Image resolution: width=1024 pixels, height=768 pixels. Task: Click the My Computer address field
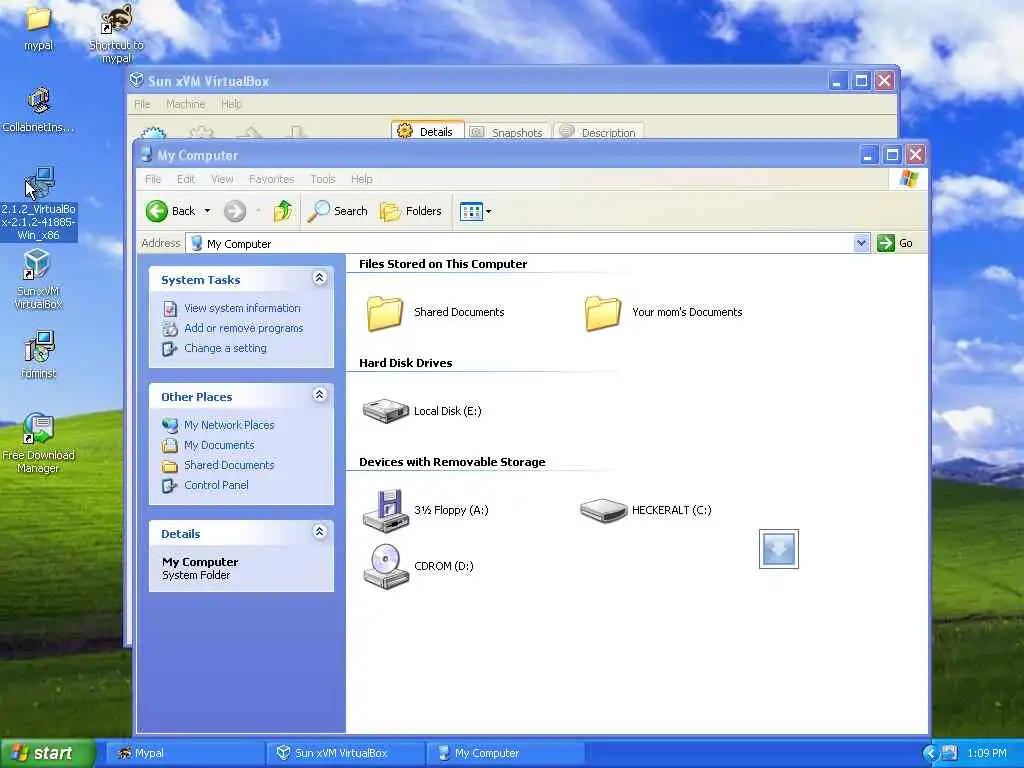point(520,244)
